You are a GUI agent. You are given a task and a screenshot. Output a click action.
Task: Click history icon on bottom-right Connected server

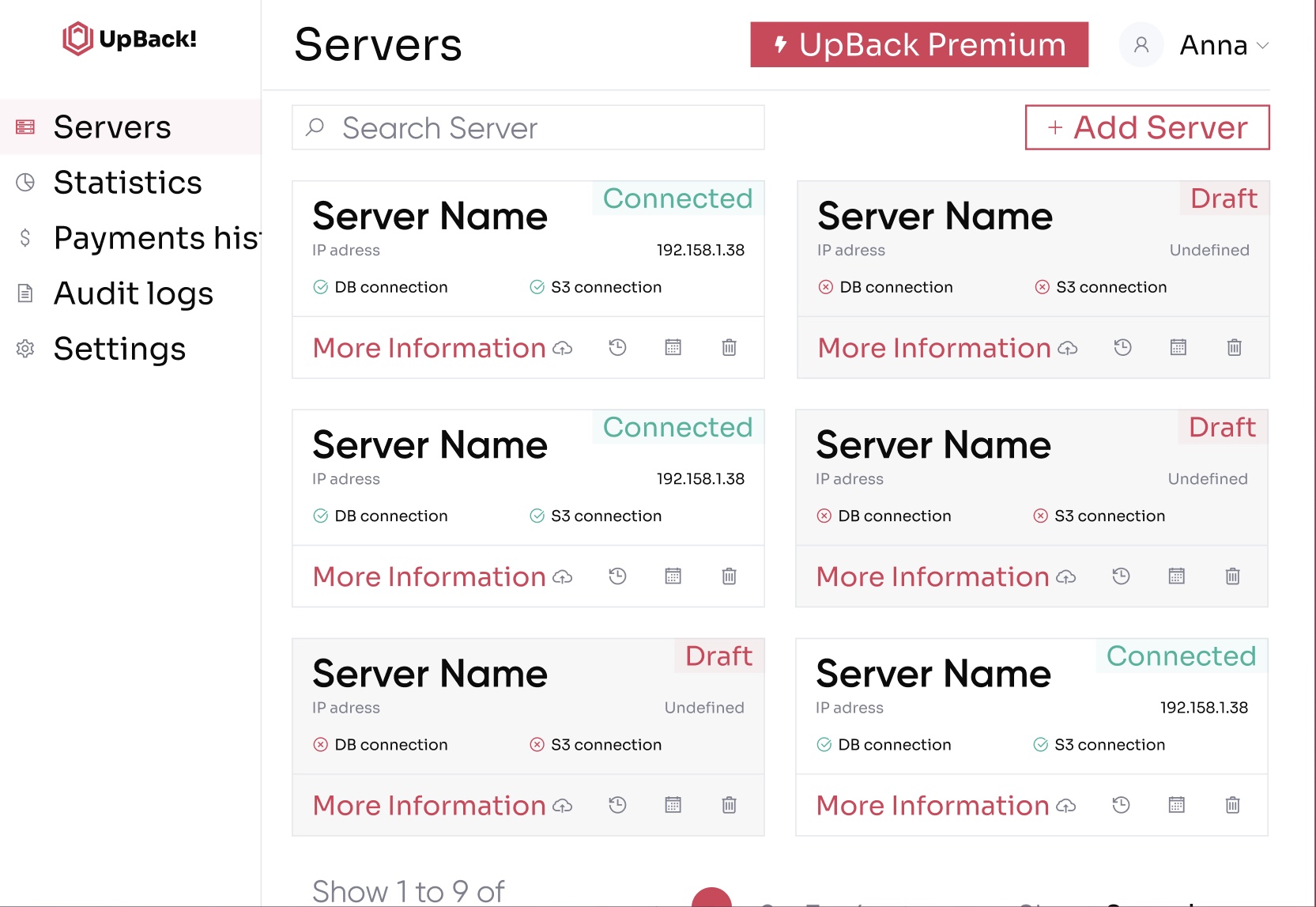(x=1121, y=805)
